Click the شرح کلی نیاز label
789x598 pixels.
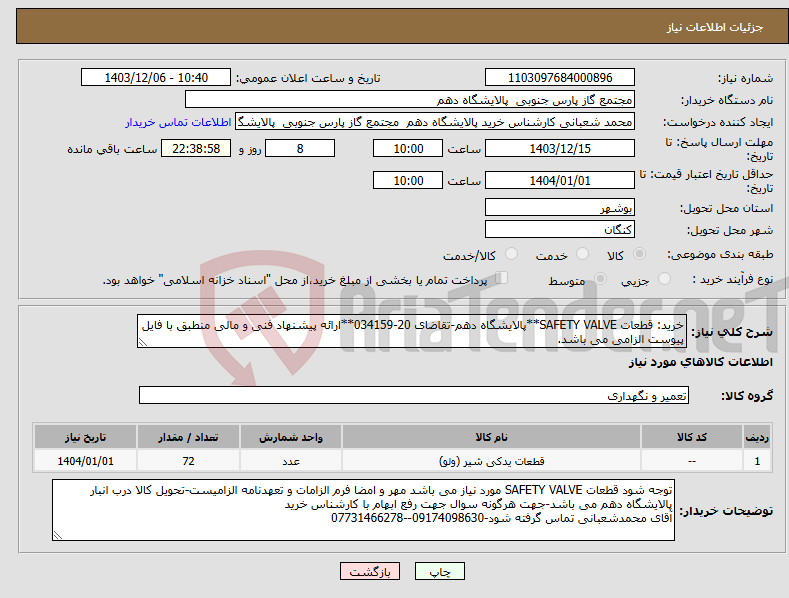(732, 332)
